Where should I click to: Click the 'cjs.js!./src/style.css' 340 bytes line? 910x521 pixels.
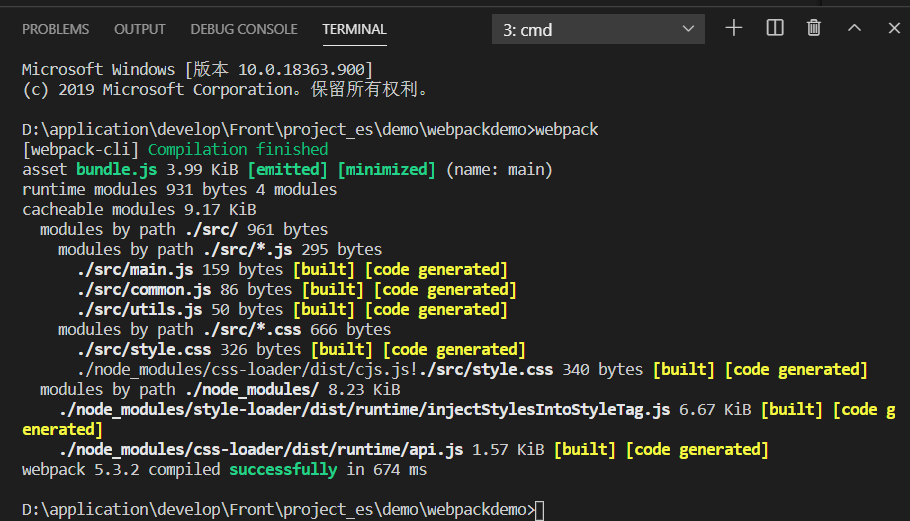tap(472, 370)
